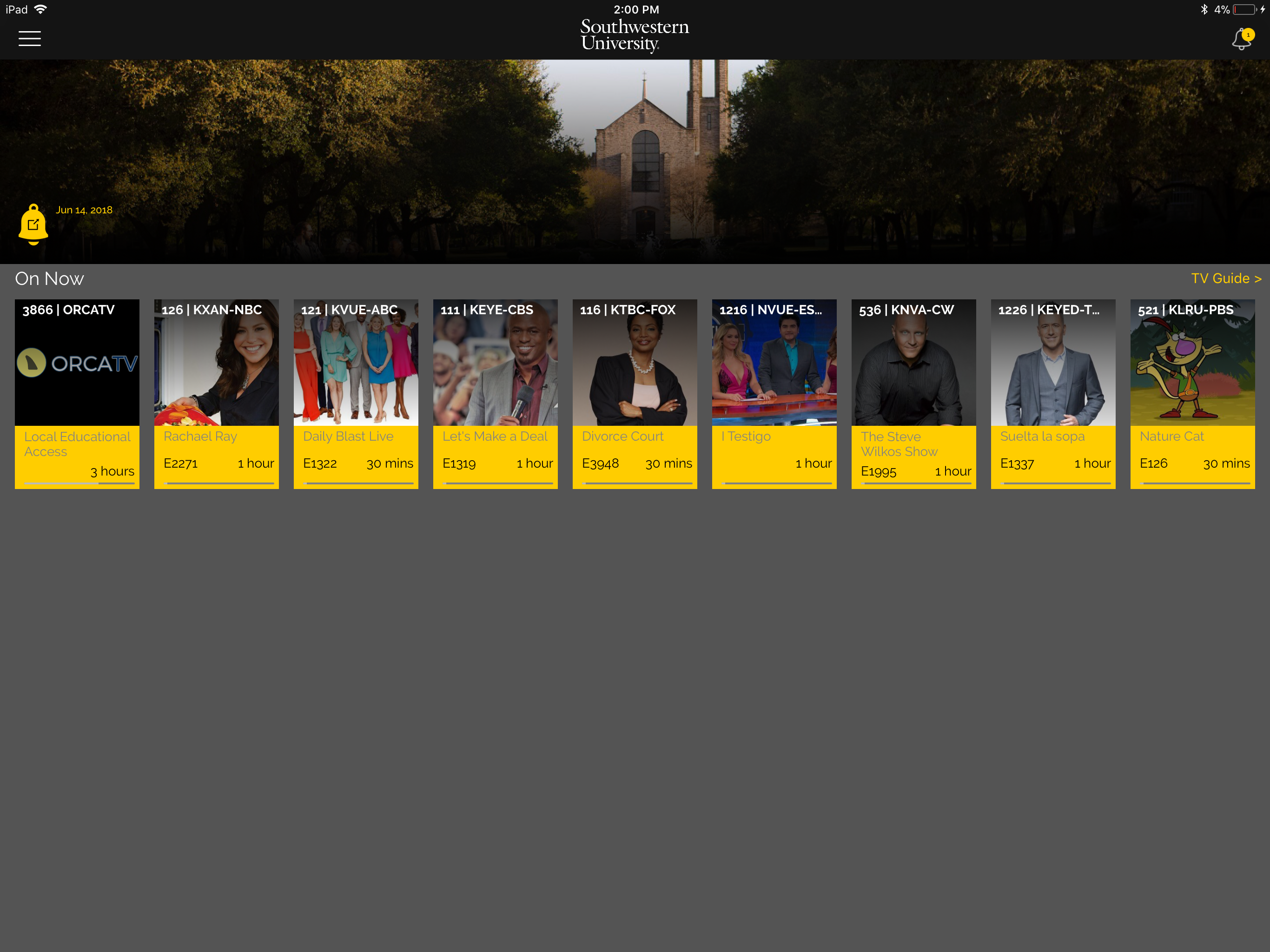The width and height of the screenshot is (1270, 952).
Task: Tap the campus chapel banner image
Action: (635, 161)
